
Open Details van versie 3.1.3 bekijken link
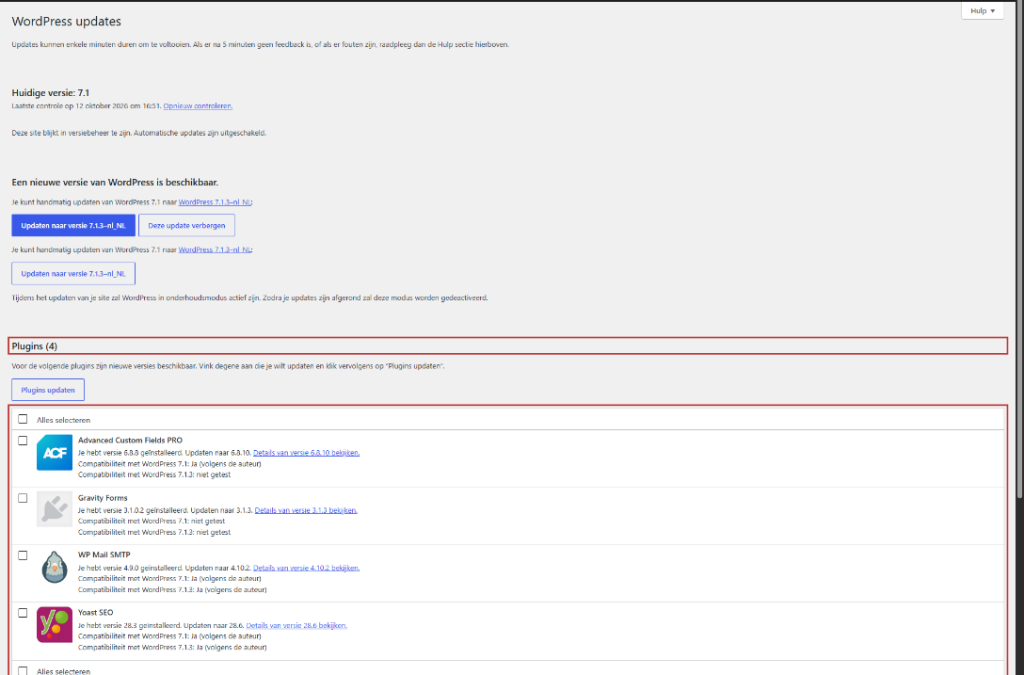tap(306, 510)
